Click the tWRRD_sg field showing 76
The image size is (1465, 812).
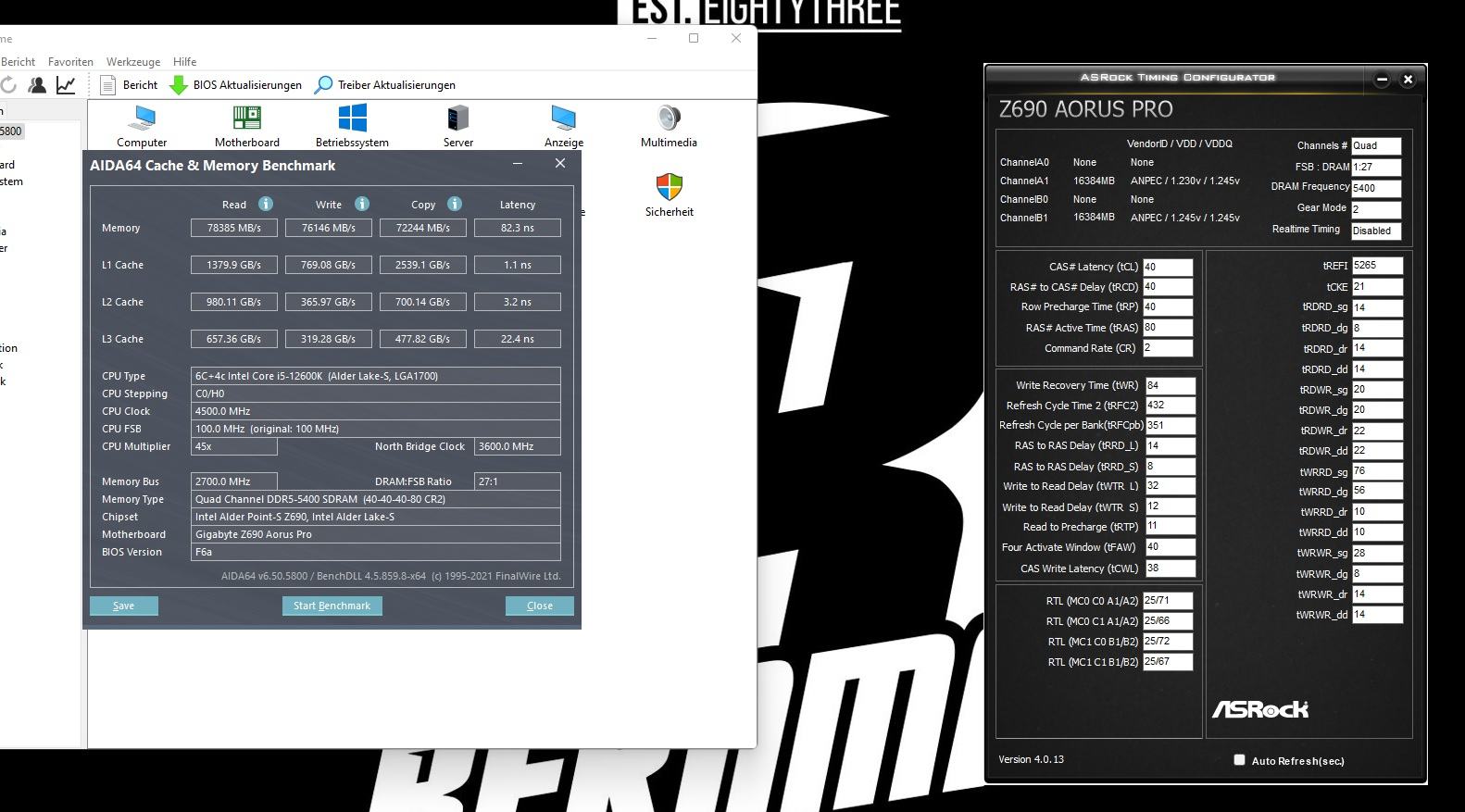[x=1377, y=471]
